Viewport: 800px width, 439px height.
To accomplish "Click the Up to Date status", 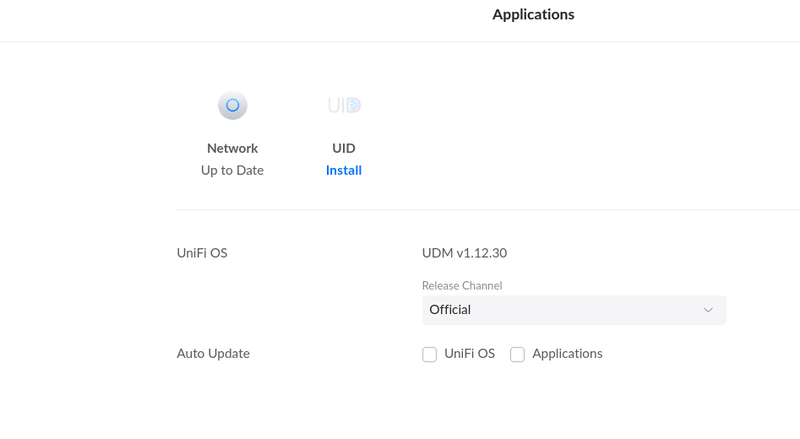I will 233,170.
